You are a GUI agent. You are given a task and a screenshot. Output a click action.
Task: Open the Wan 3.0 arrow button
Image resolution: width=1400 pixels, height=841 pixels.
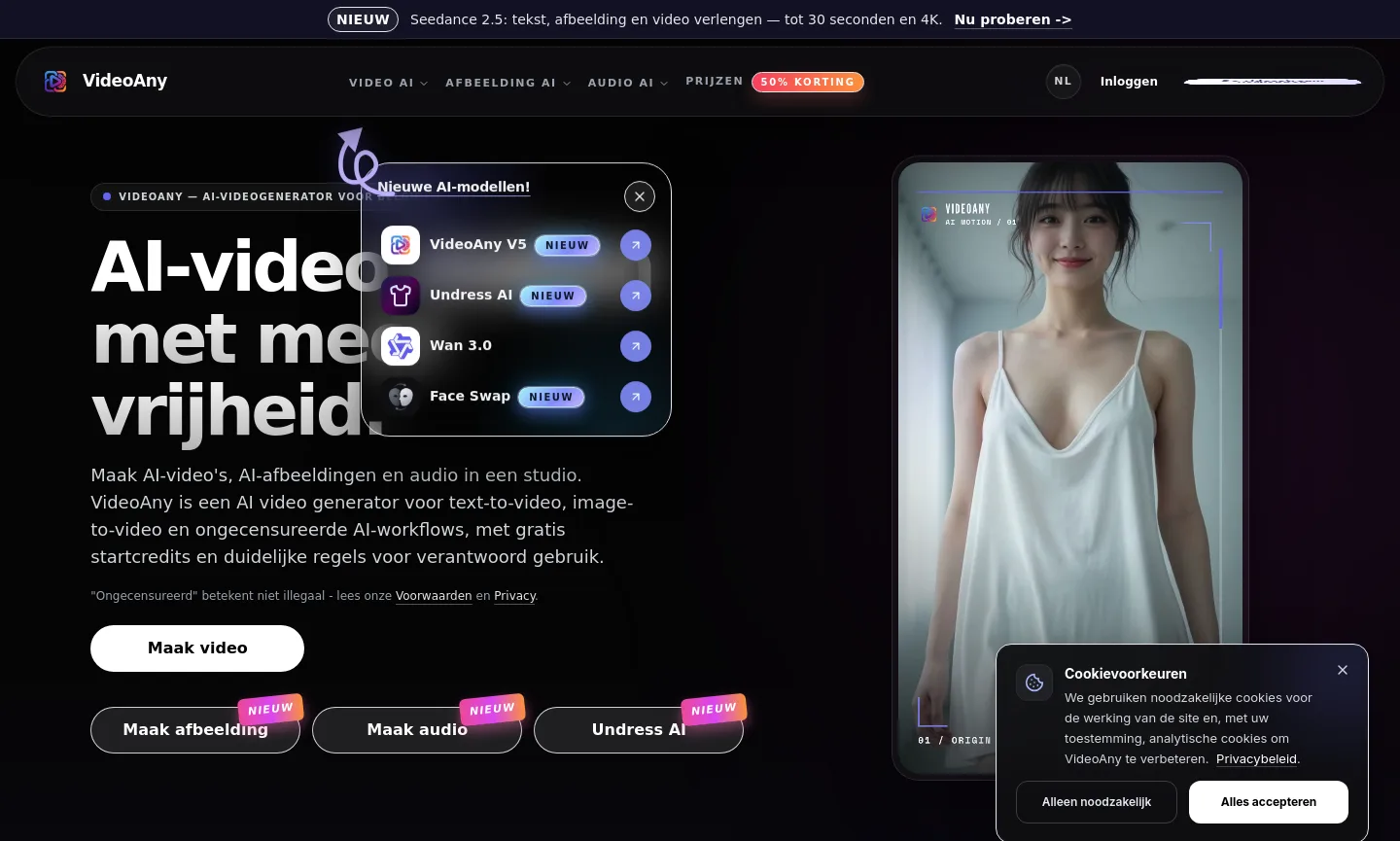[636, 346]
